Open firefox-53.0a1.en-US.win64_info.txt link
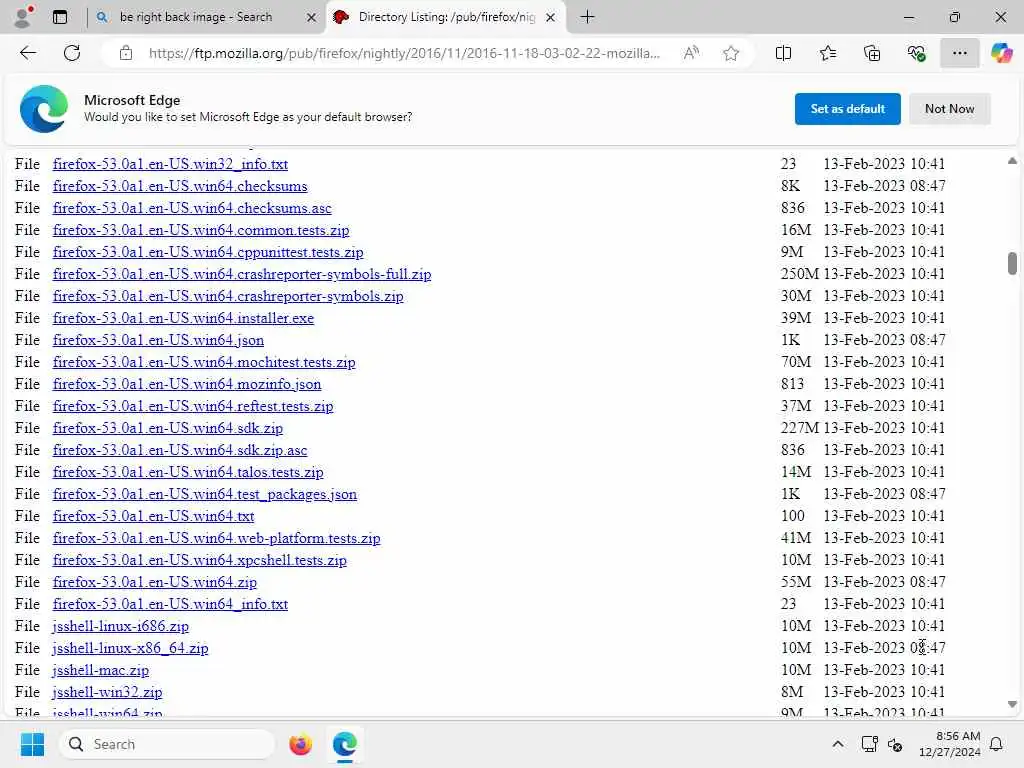The image size is (1024, 768). pos(170,604)
